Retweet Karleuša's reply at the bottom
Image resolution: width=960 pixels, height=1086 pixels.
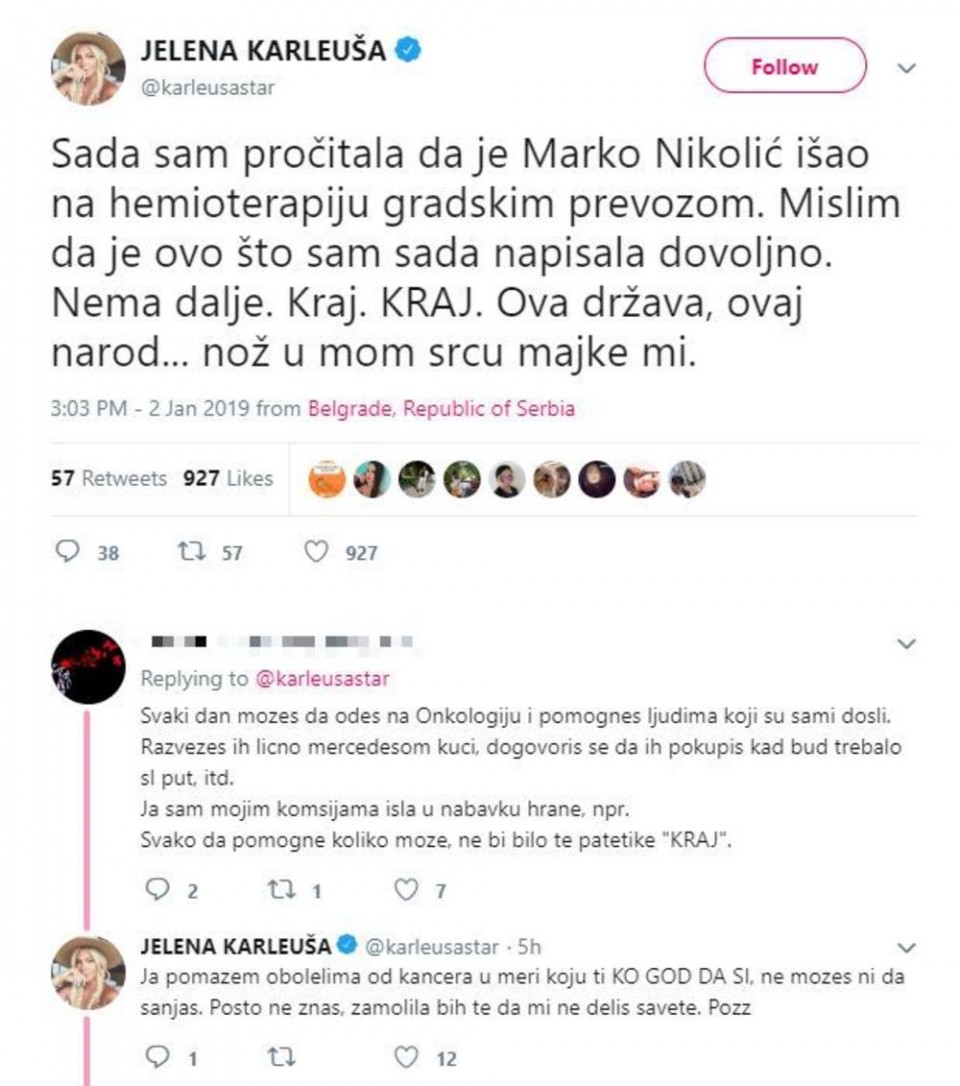[281, 1057]
